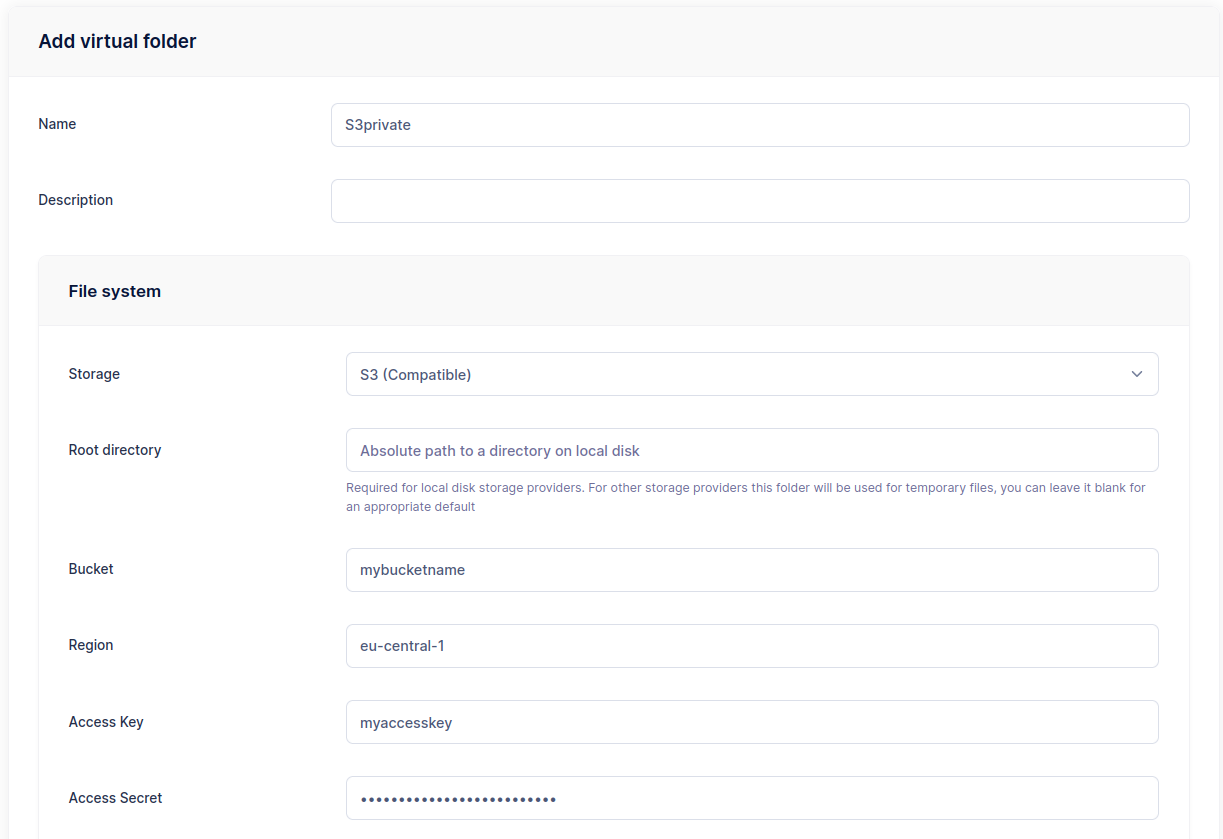Viewport: 1223px width, 839px height.
Task: Click the "Bucket" form label
Action: (91, 568)
